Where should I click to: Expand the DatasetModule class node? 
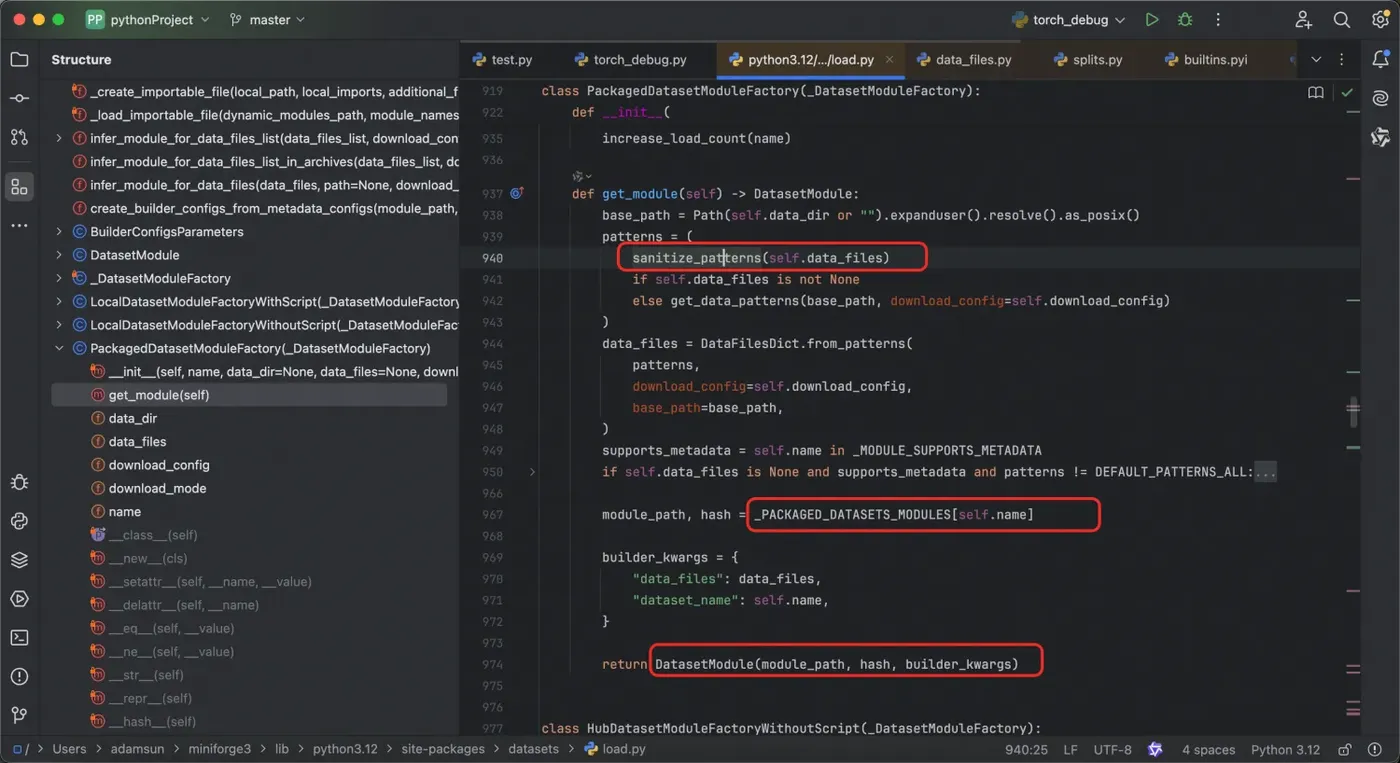59,255
